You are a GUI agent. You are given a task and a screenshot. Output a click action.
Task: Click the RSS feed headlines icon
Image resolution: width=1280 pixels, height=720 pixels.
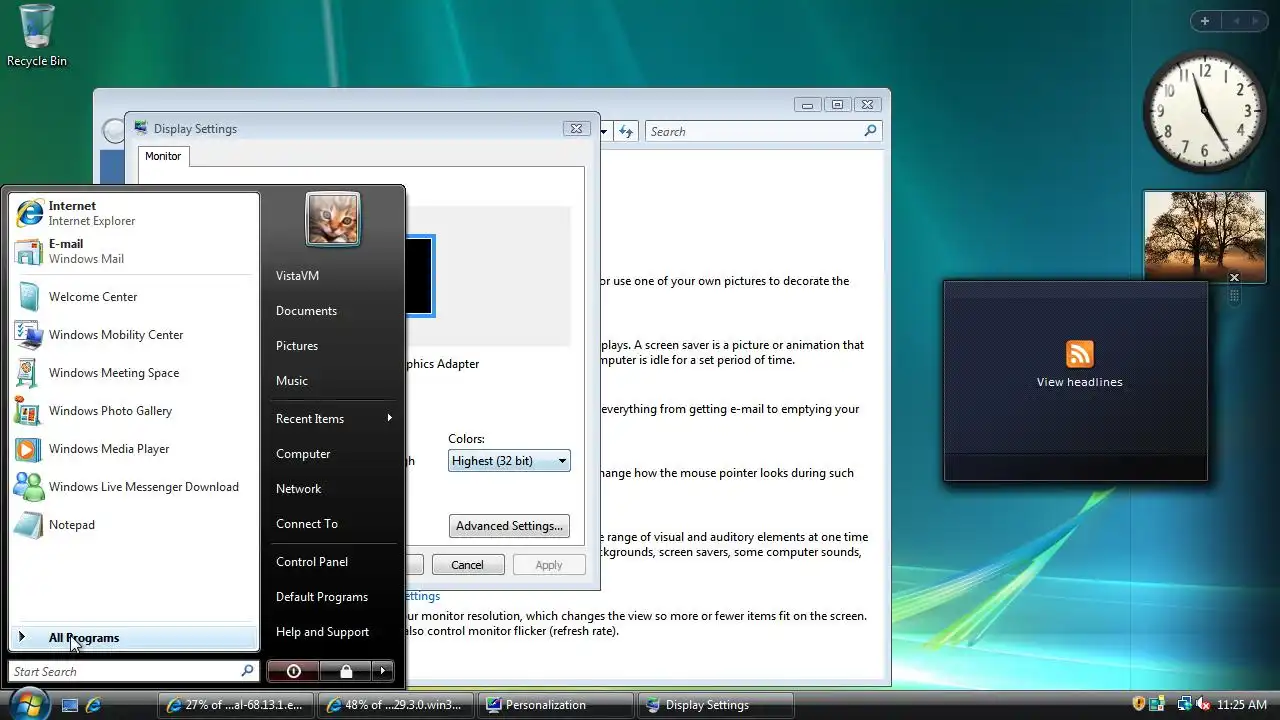(1079, 354)
